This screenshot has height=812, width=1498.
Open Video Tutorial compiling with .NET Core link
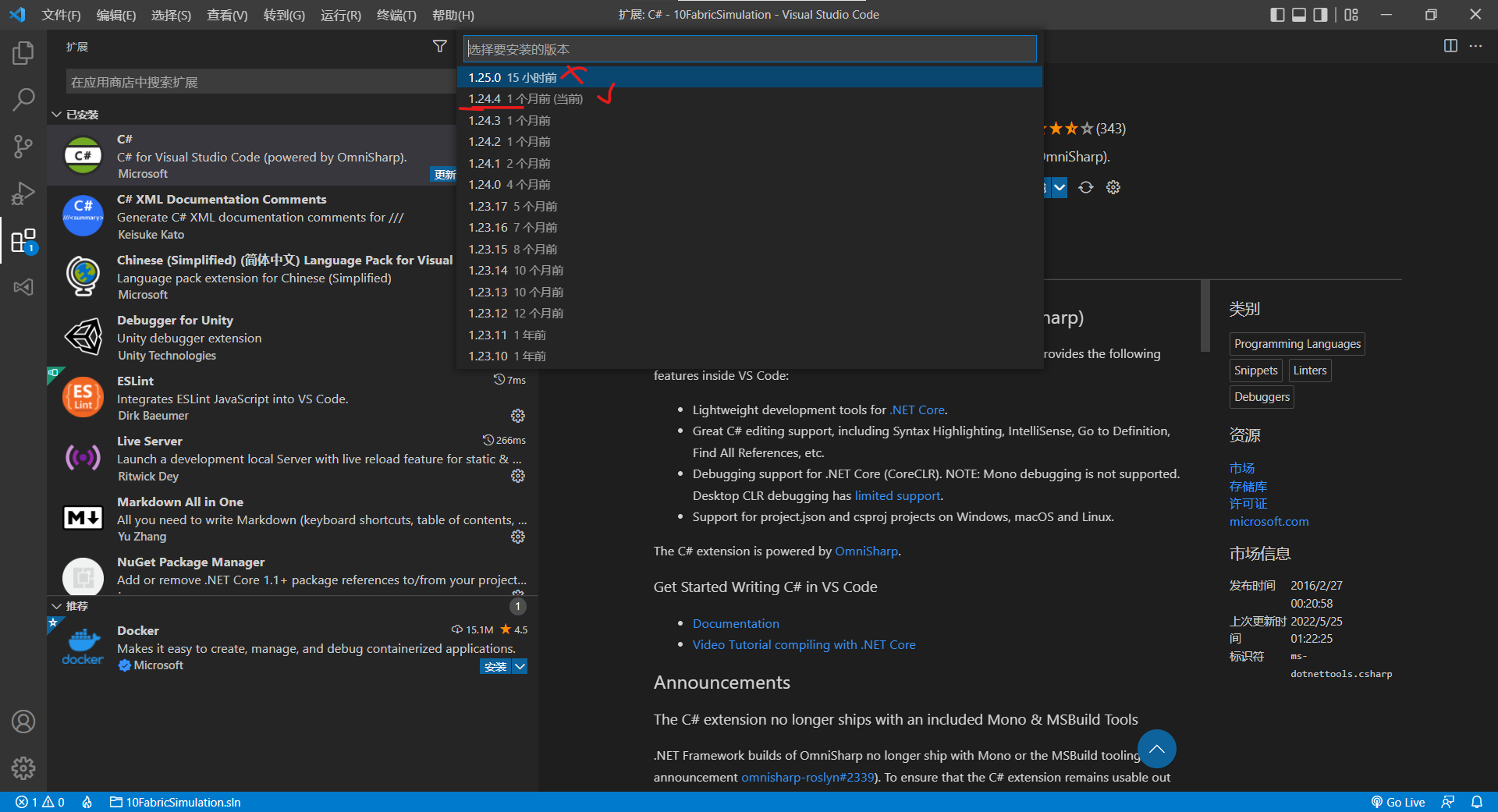coord(804,645)
